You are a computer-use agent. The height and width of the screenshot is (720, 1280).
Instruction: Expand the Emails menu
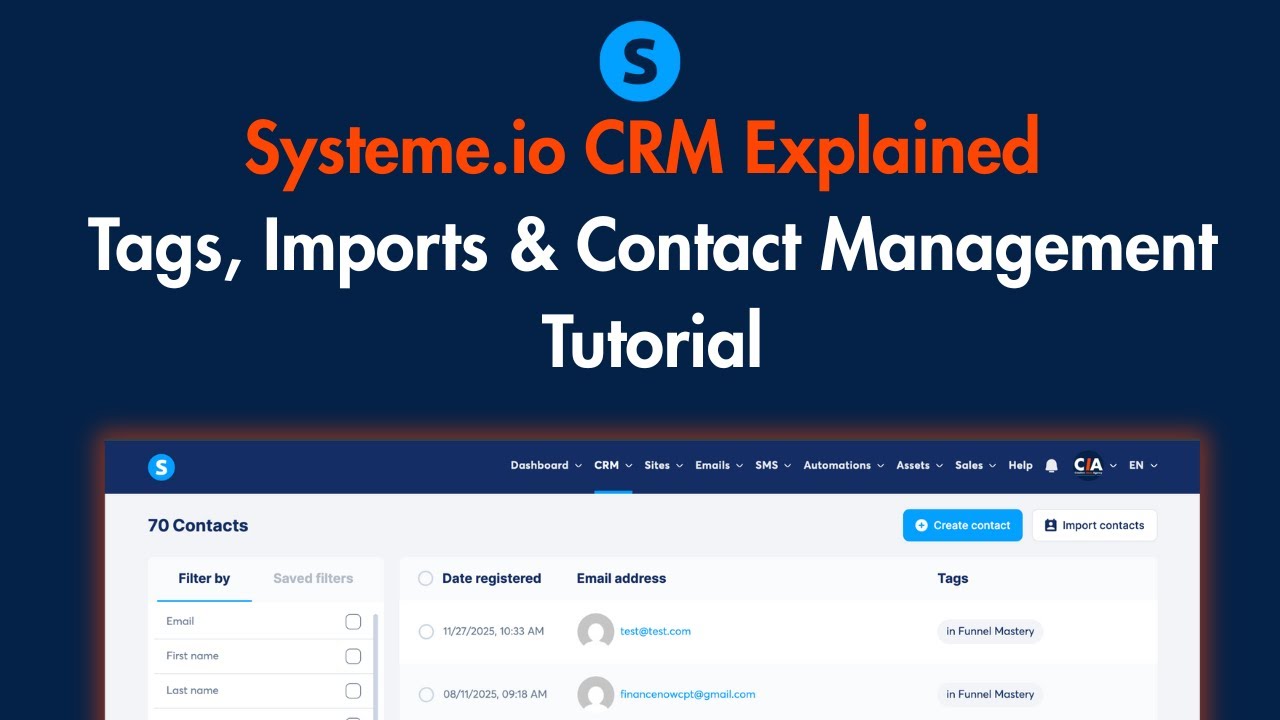719,465
